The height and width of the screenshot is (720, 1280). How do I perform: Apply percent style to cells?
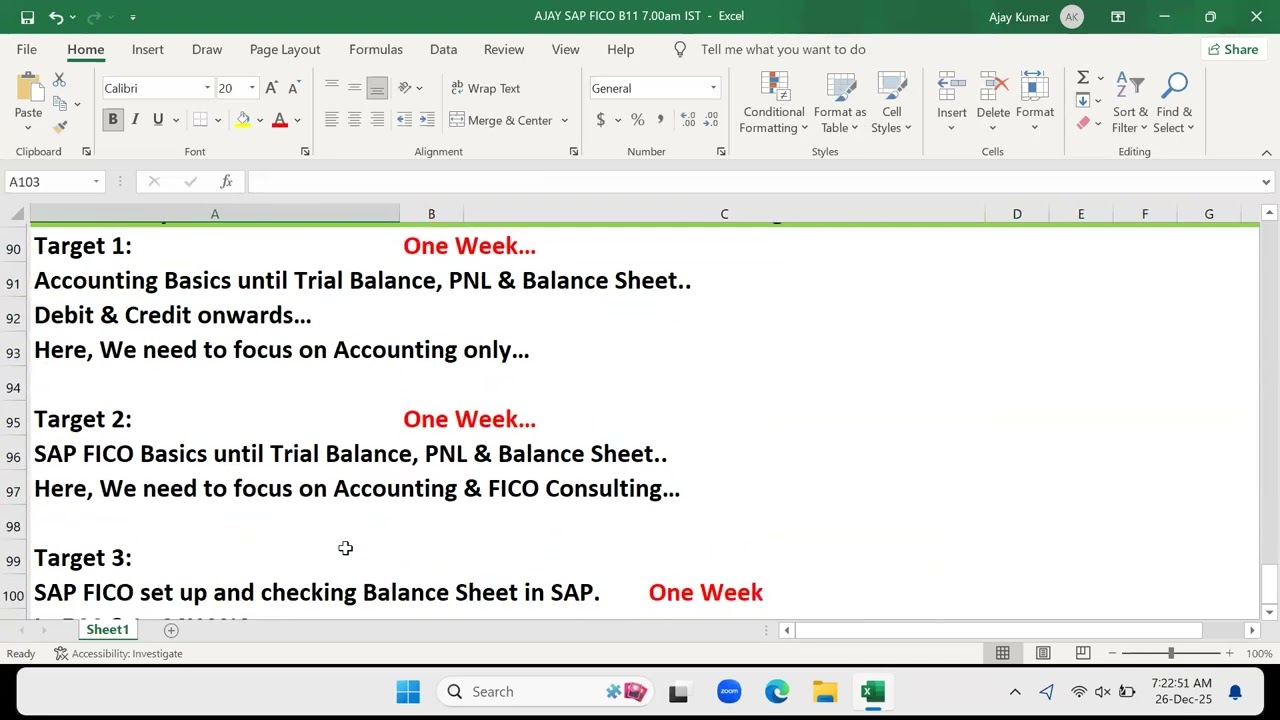point(637,120)
